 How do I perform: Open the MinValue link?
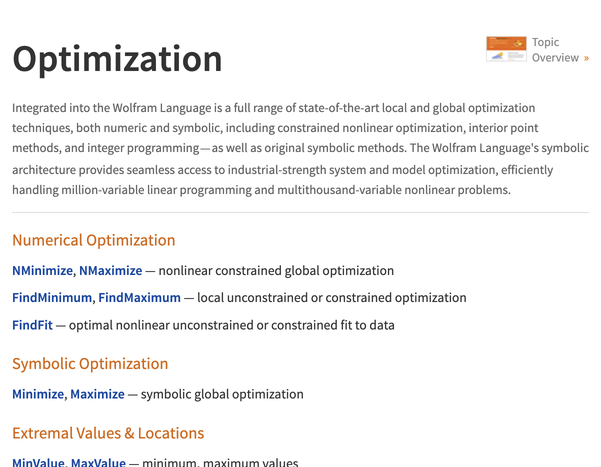[x=38, y=462]
